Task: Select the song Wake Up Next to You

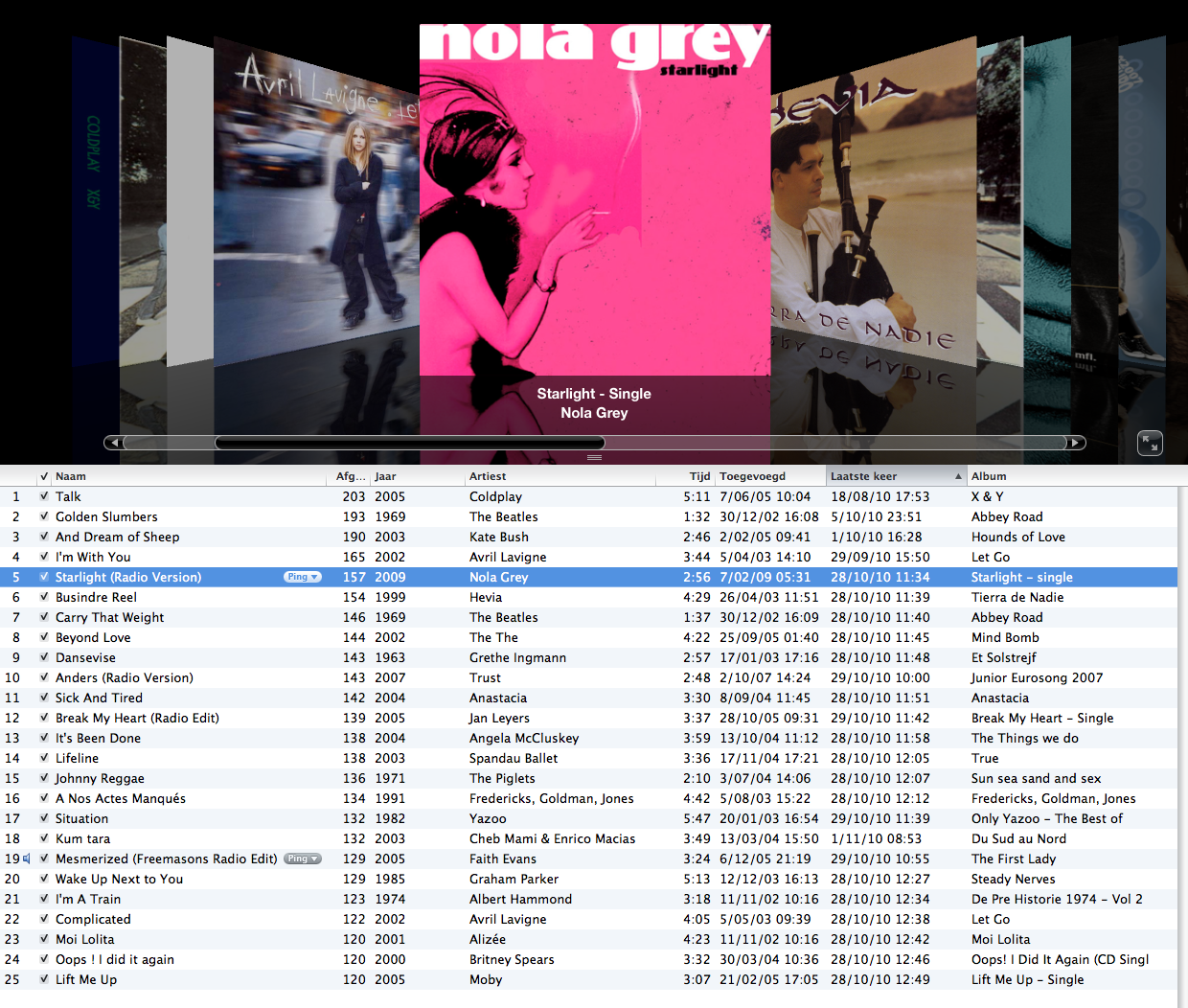Action: (x=119, y=879)
